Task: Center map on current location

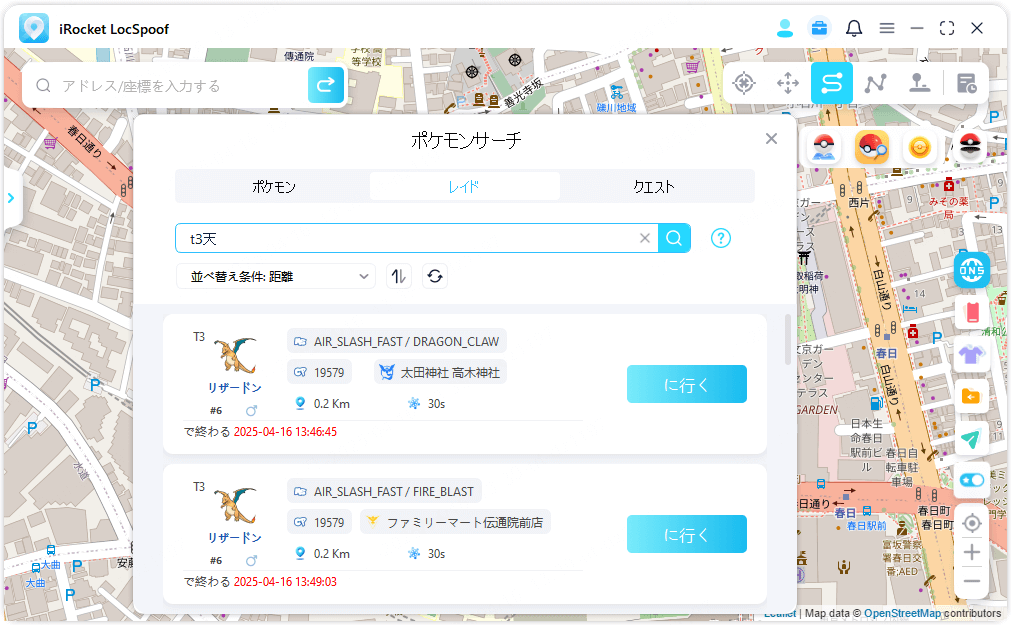Action: click(972, 523)
